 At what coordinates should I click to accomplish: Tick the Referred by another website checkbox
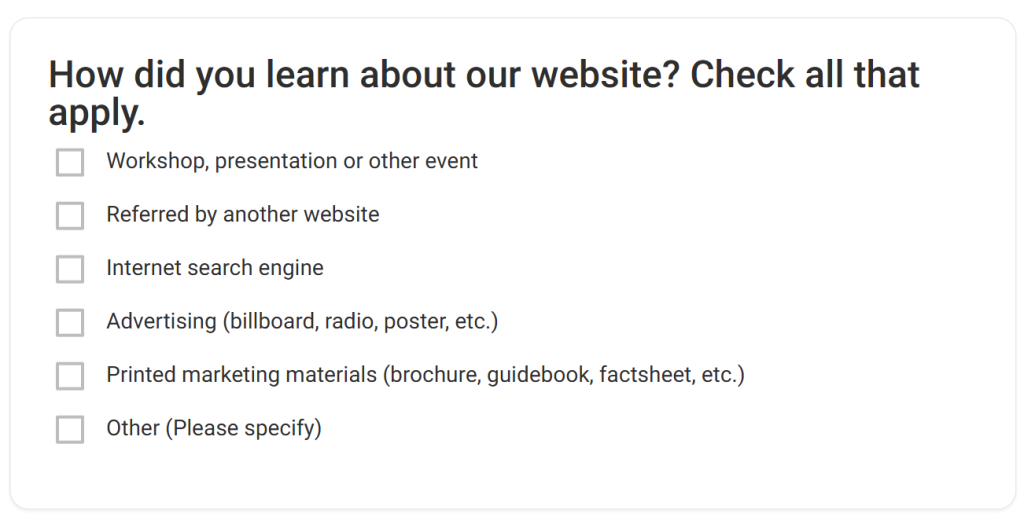(70, 215)
